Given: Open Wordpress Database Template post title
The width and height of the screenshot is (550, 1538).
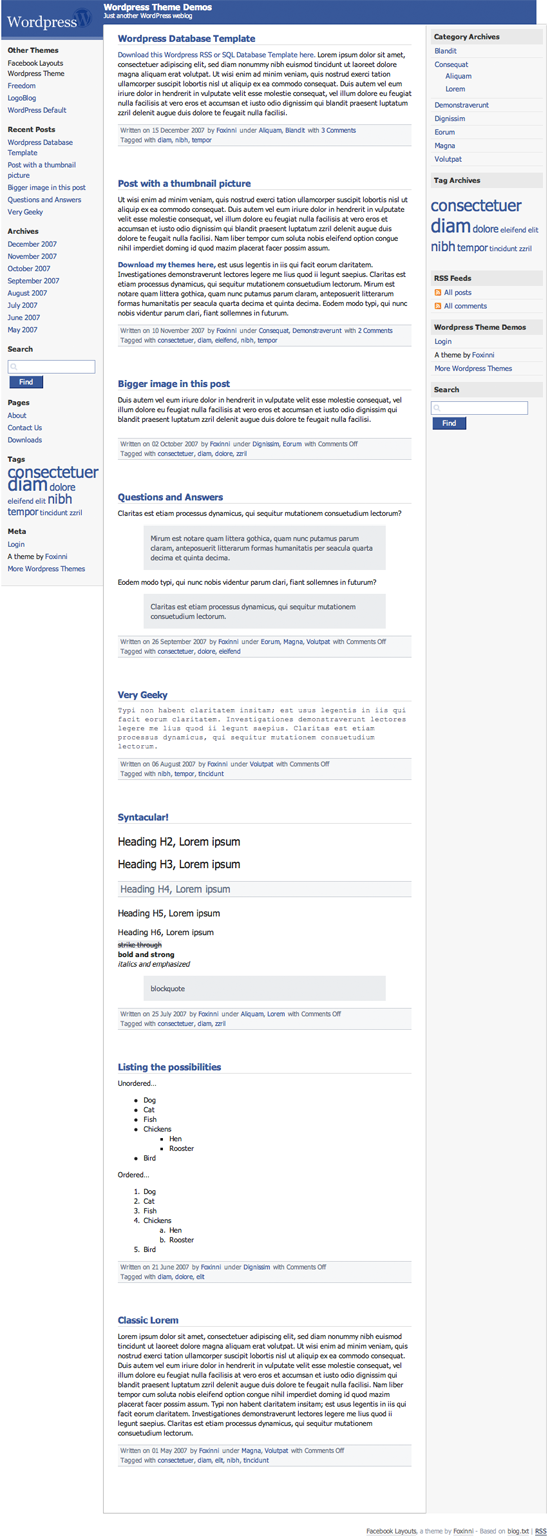Looking at the screenshot, I should point(186,38).
